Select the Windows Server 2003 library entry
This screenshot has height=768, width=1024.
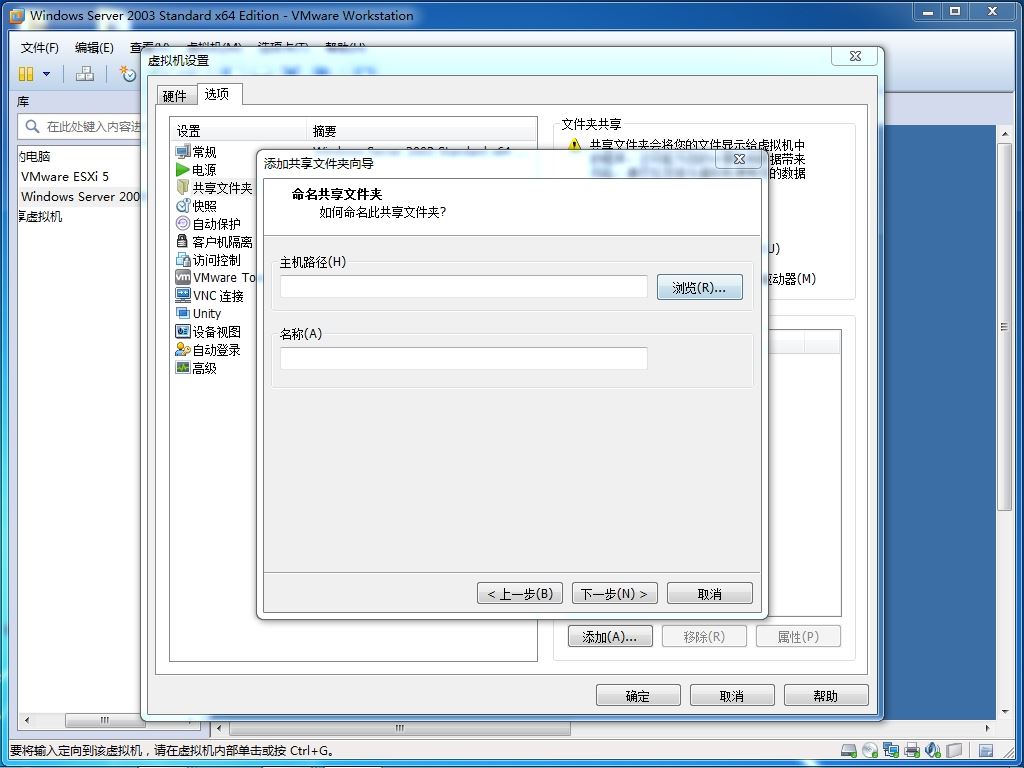click(x=80, y=197)
